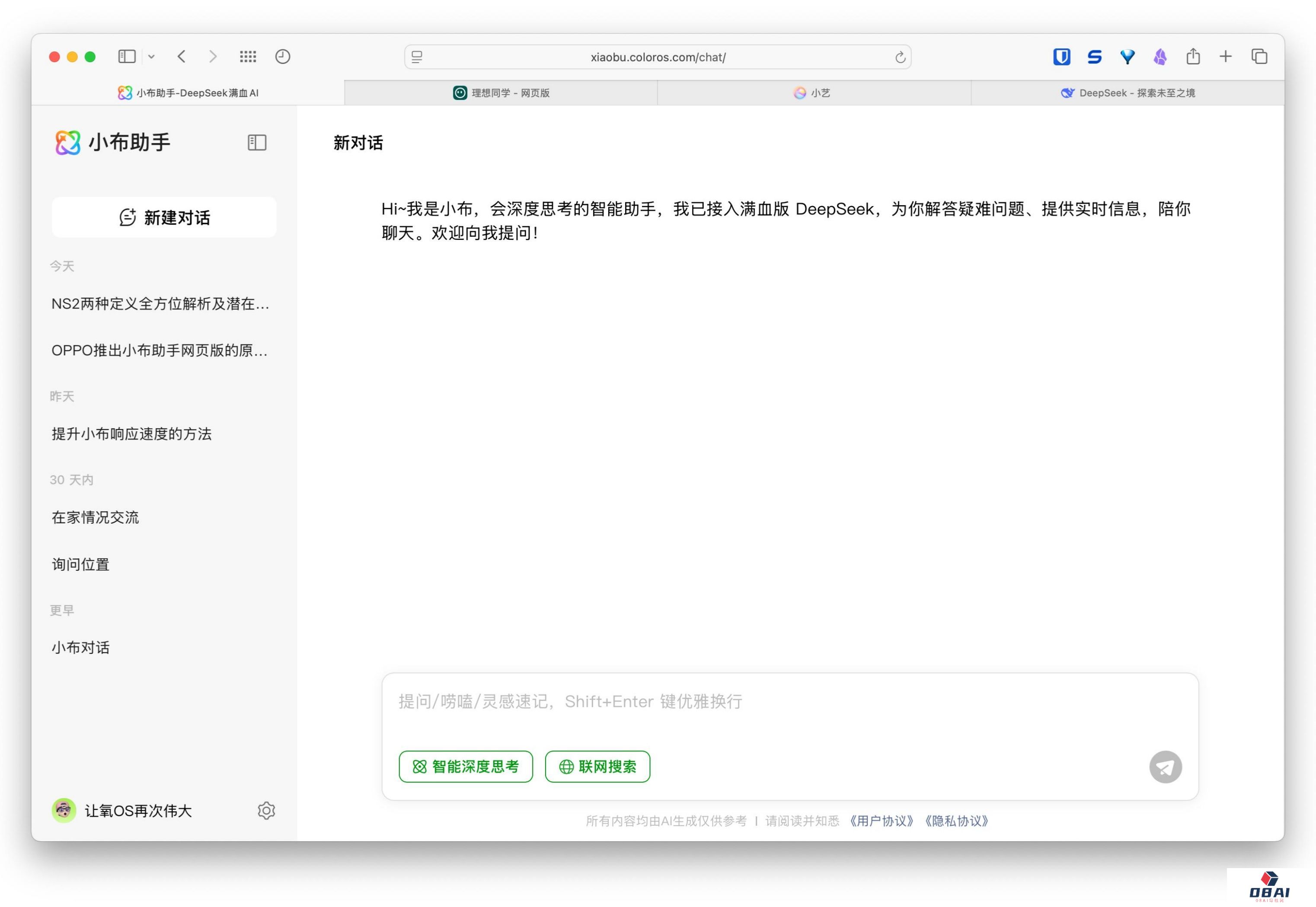
Task: Switch to the 小艺 tab
Action: pos(814,93)
